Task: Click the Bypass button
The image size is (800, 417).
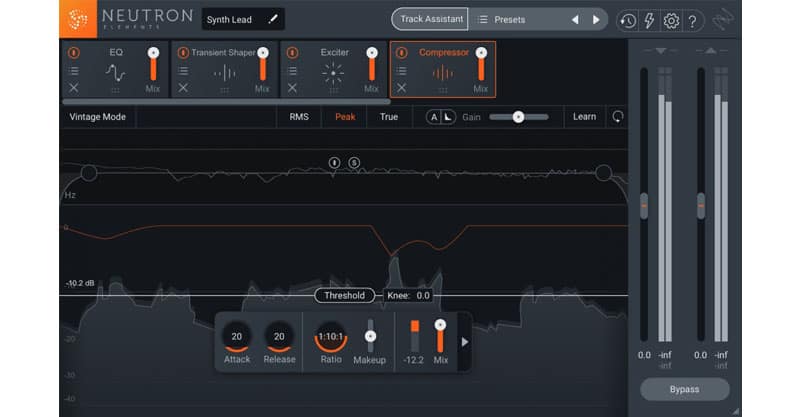Action: [x=685, y=389]
